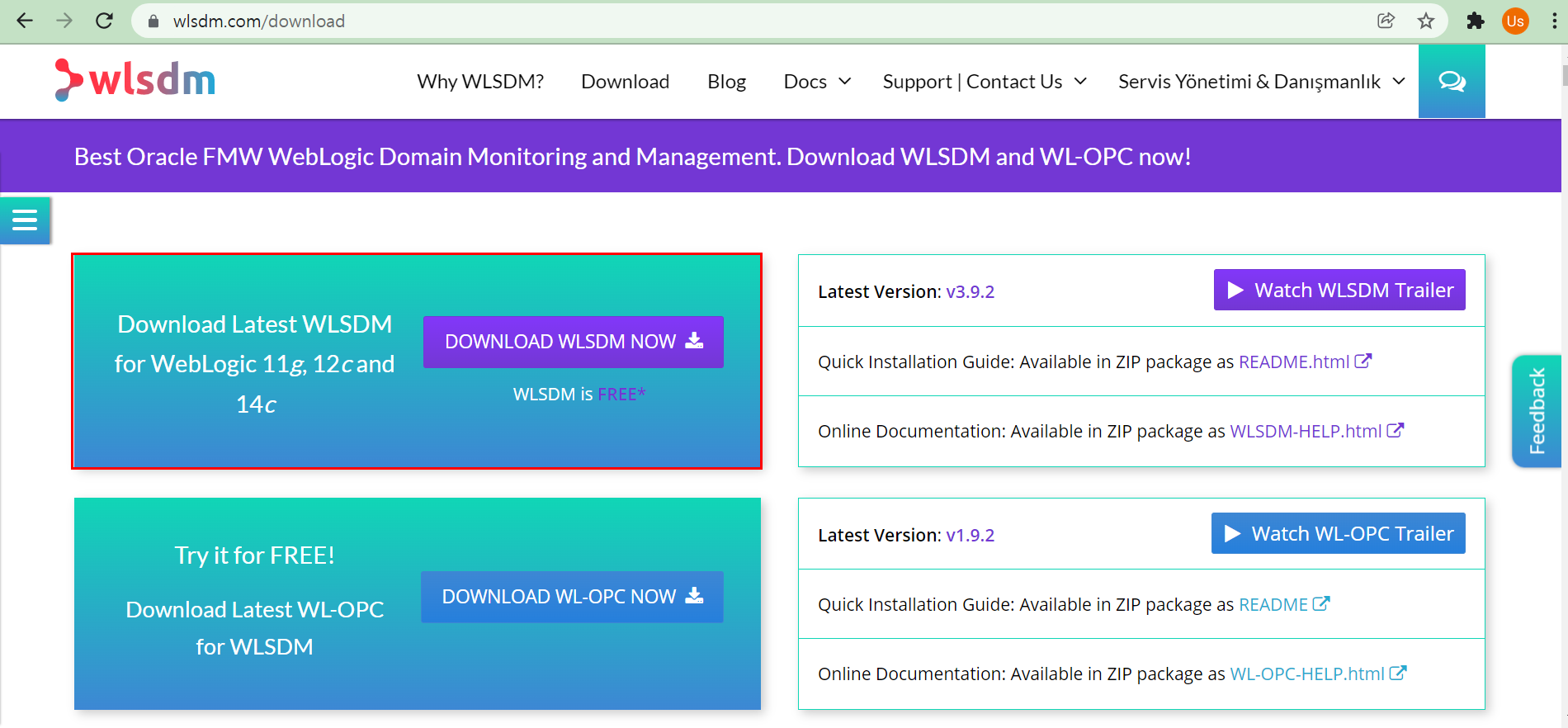Click external link icon beside WL-OPC-HELP.html
This screenshot has width=1568, height=728.
(1398, 673)
